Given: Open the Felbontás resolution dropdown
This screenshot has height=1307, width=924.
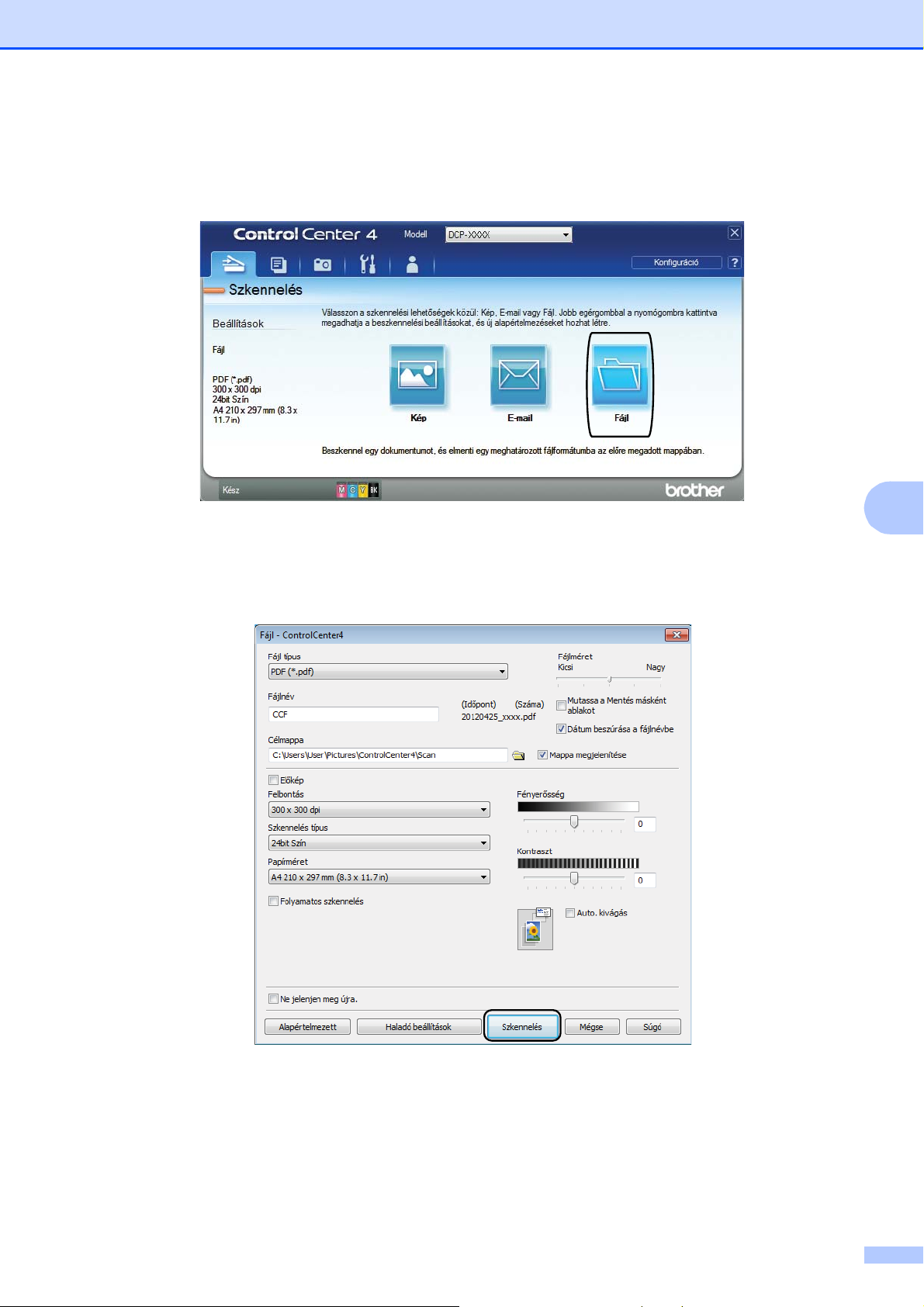Looking at the screenshot, I should tap(483, 810).
